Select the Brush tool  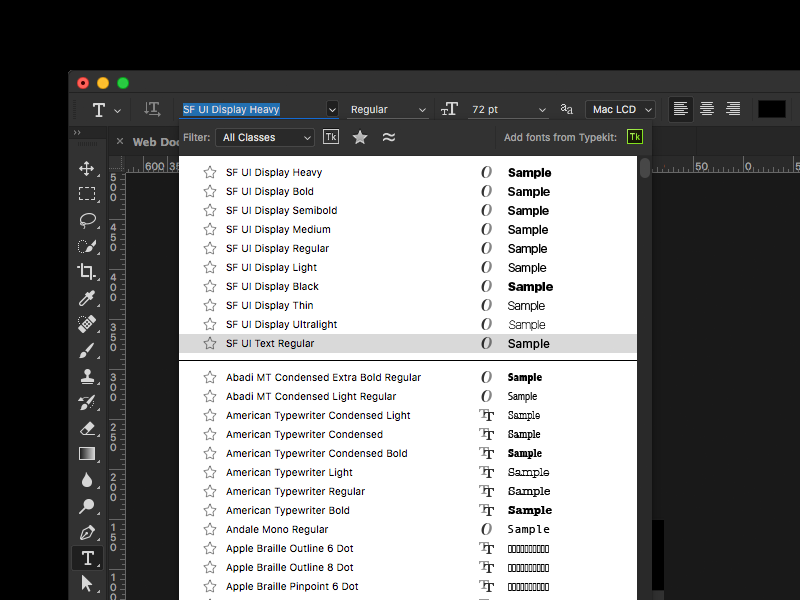click(x=87, y=351)
